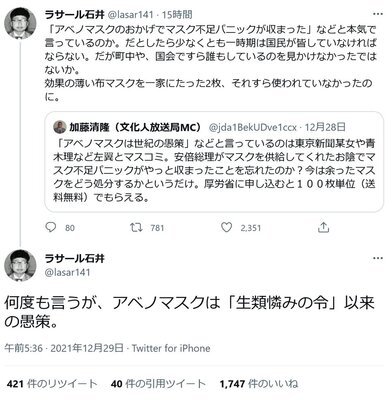This screenshot has height=400, width=389.
Task: Open the share upload icon
Action: click(x=323, y=227)
